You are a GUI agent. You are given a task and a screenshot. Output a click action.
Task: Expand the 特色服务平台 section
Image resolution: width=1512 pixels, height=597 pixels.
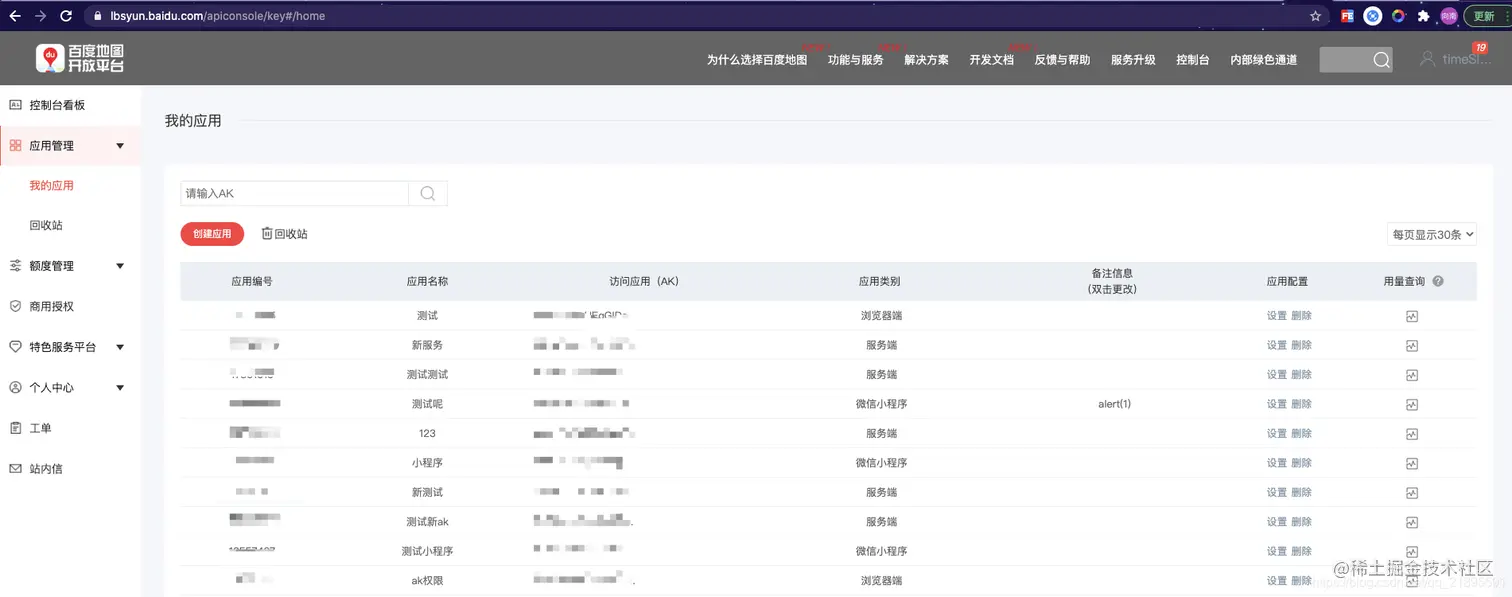point(120,347)
